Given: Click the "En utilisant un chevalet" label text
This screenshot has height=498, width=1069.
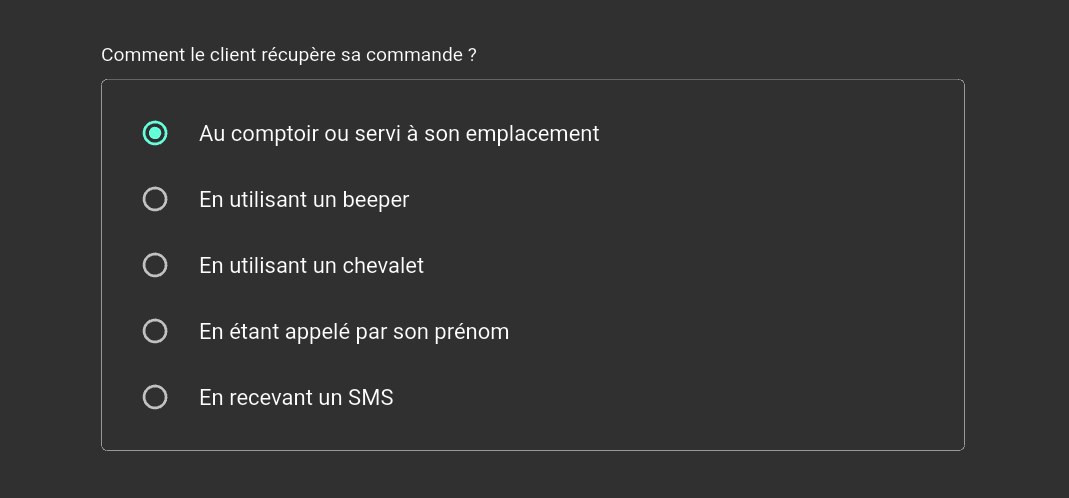Looking at the screenshot, I should pos(311,266).
